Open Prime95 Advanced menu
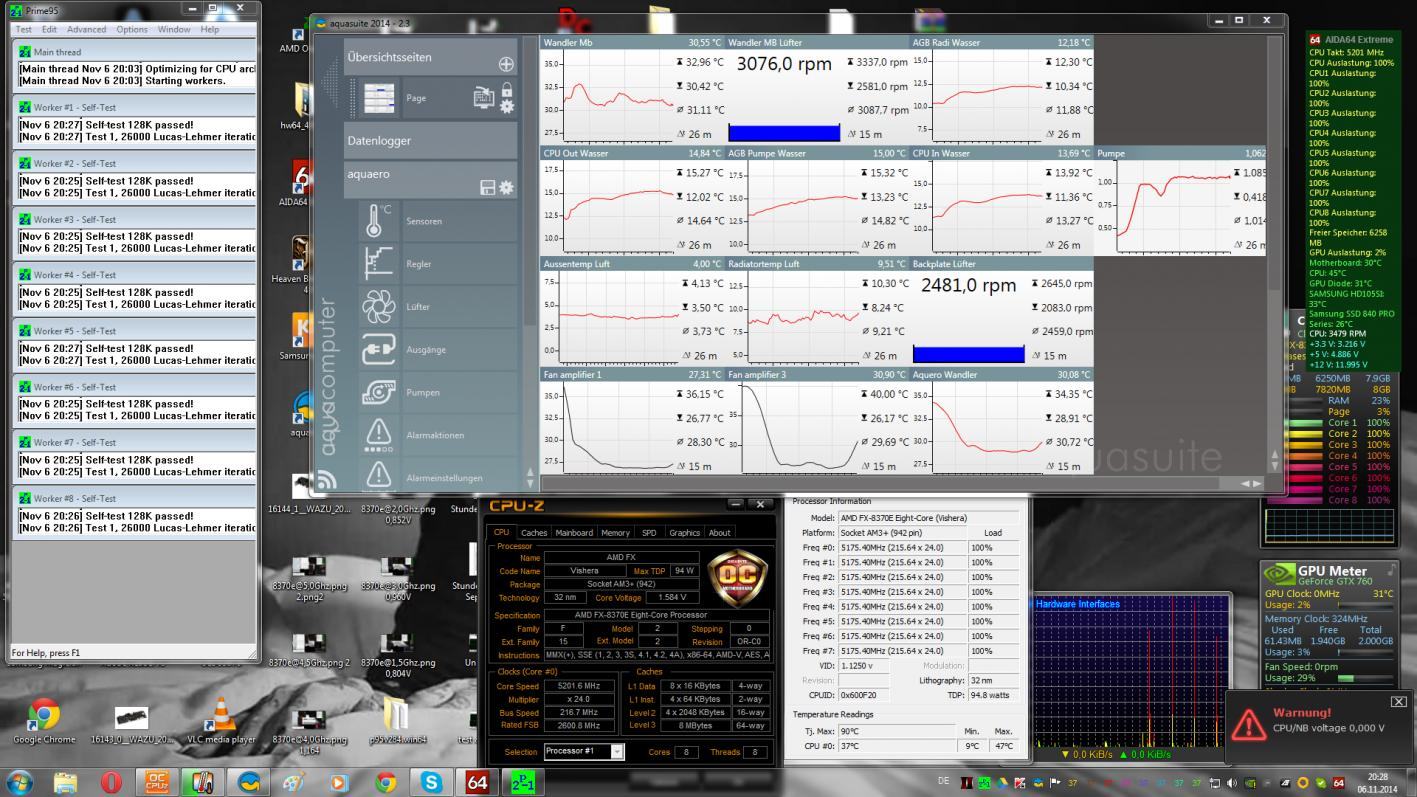Viewport: 1417px width, 797px height. (x=86, y=29)
